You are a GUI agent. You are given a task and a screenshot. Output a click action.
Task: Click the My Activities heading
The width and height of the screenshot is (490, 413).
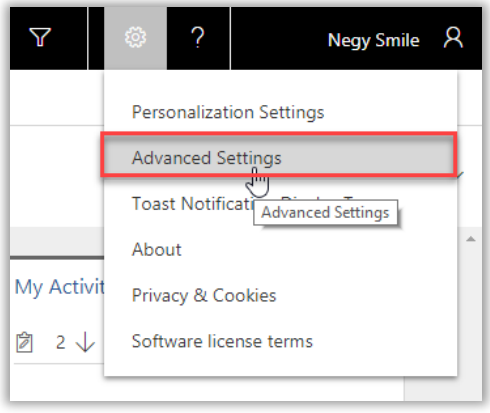(60, 287)
